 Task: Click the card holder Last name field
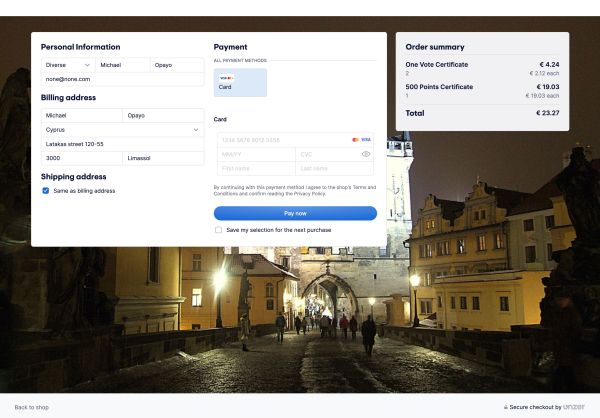pos(334,168)
